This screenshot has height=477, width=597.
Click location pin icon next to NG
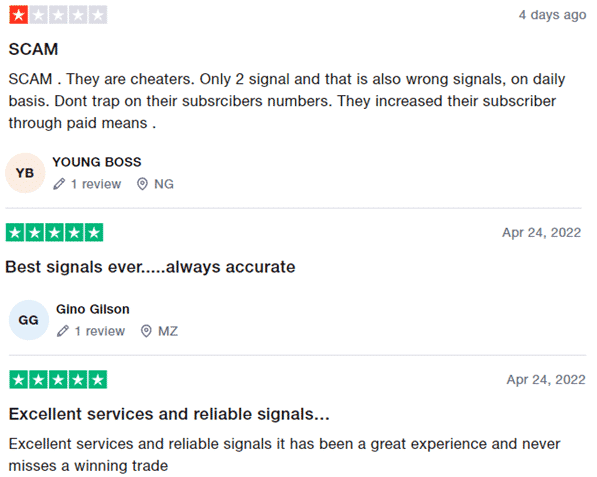point(142,184)
